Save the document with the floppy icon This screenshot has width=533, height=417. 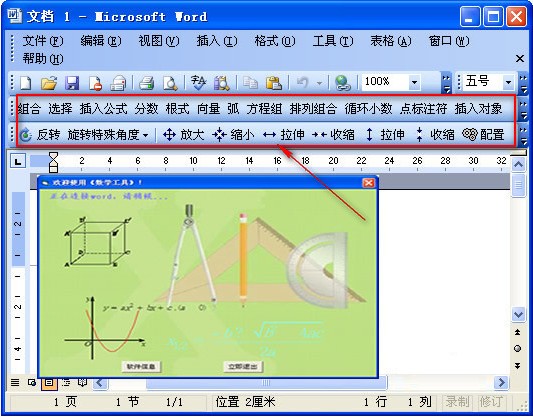[x=72, y=83]
